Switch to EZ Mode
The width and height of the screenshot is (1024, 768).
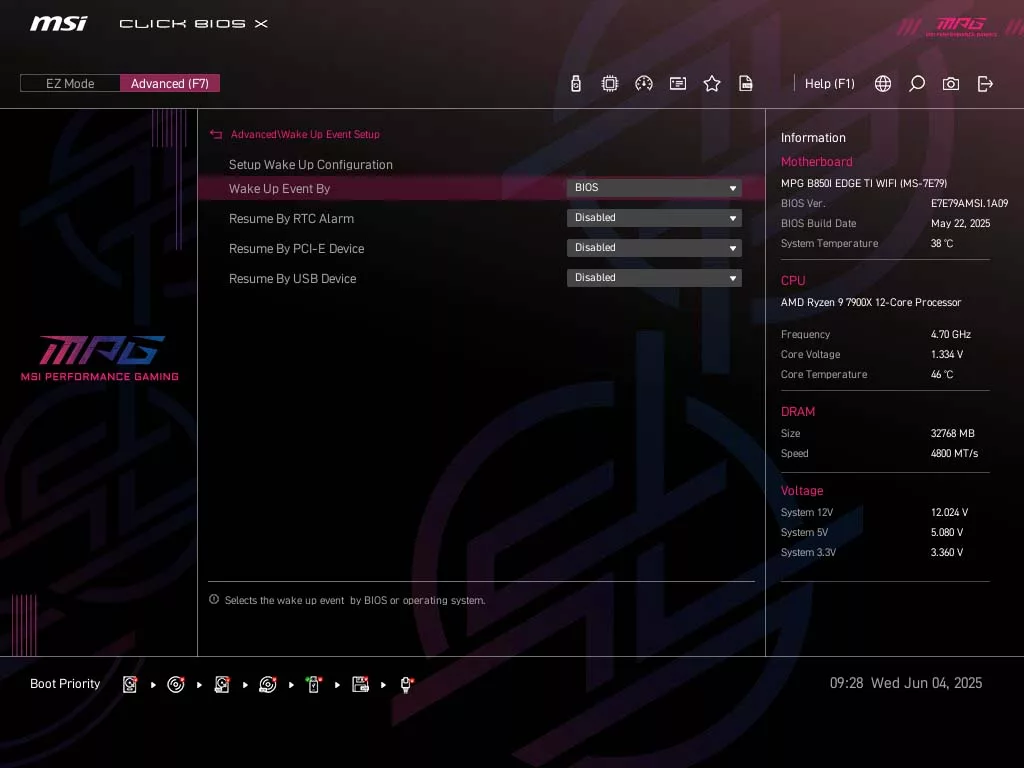coord(70,83)
